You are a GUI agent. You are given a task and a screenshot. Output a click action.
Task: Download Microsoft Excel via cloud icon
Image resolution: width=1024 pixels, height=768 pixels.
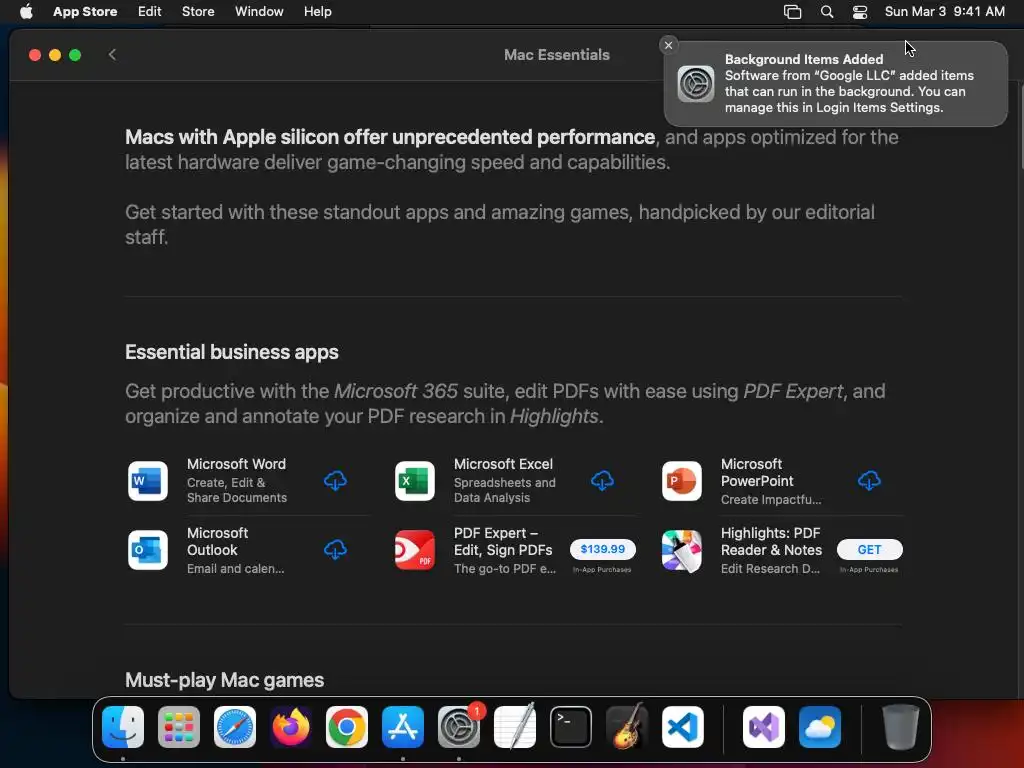click(x=602, y=481)
